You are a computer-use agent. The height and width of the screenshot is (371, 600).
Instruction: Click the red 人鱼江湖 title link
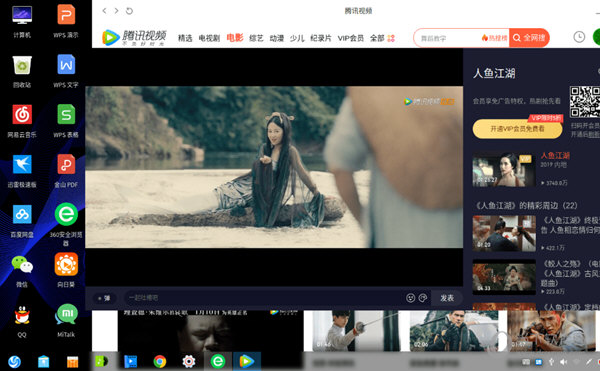(x=555, y=155)
